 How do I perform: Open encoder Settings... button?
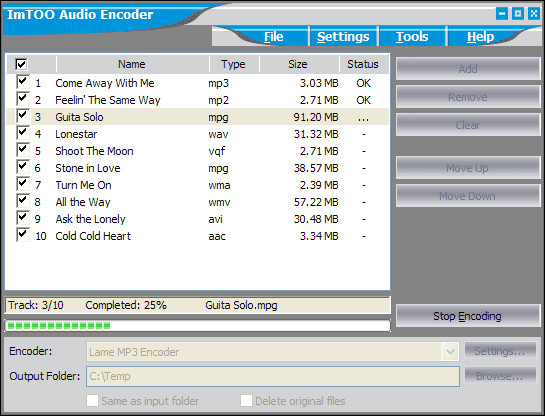(x=500, y=351)
